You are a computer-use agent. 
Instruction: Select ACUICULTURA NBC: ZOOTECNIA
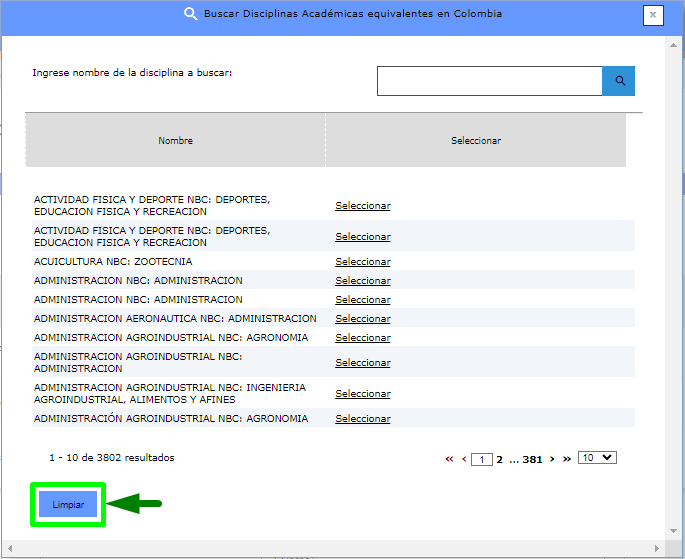362,262
